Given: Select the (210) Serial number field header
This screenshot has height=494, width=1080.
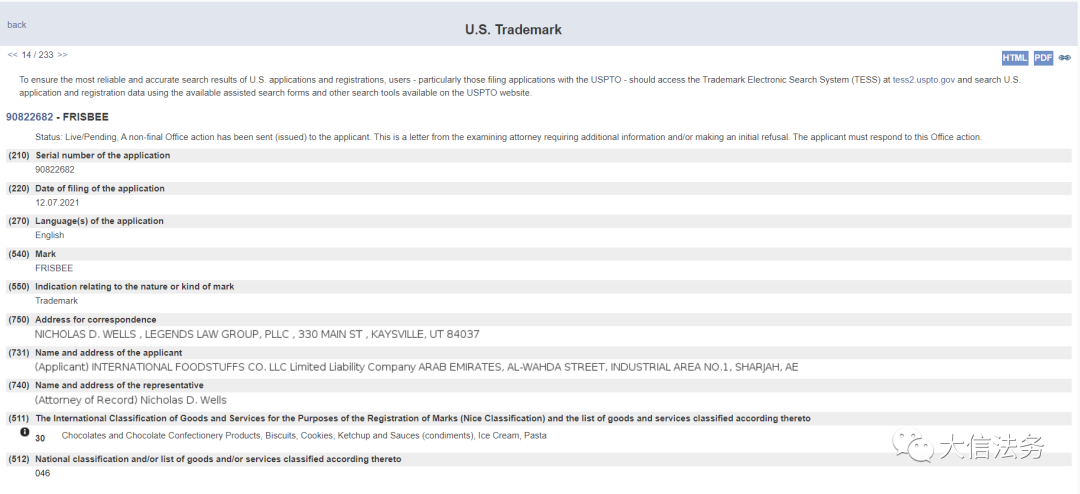Looking at the screenshot, I should pos(102,156).
